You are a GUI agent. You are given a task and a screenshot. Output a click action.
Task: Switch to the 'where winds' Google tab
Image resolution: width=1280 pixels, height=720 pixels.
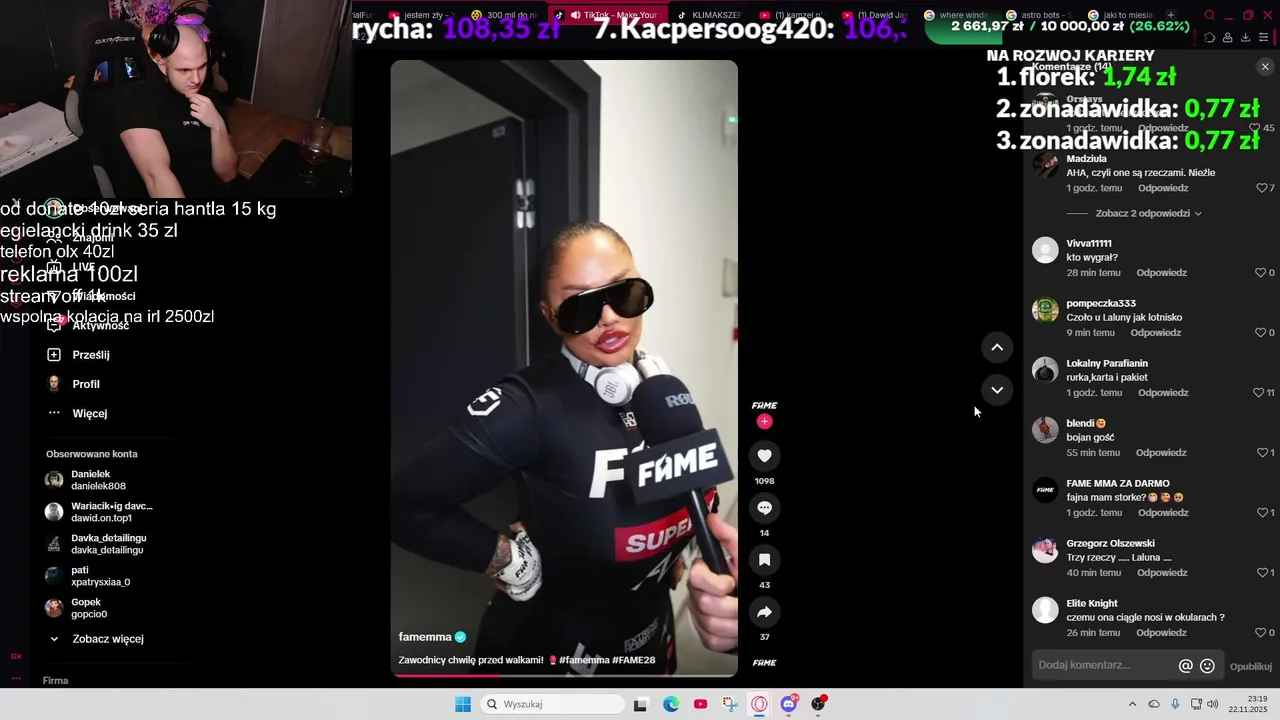[957, 15]
